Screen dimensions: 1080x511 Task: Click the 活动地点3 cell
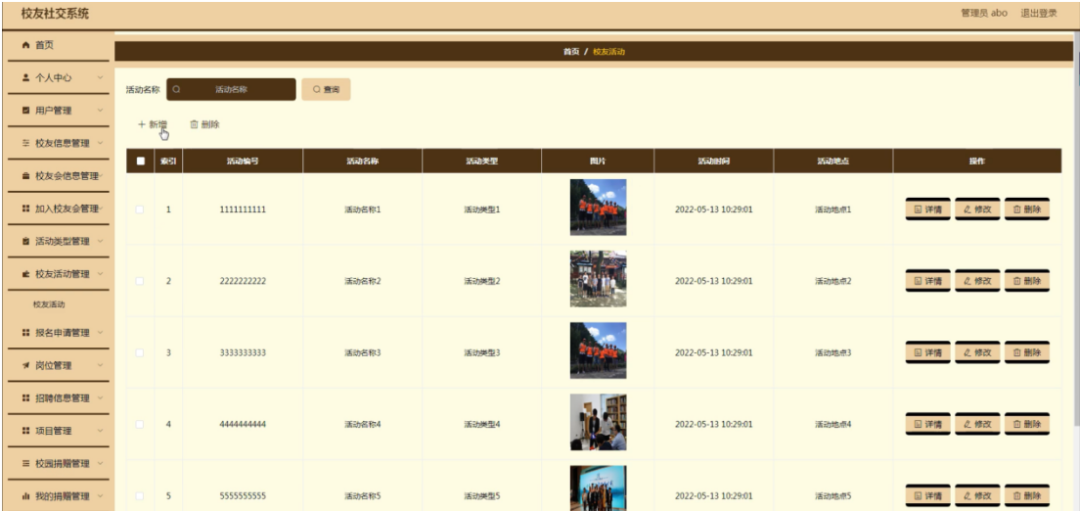click(833, 353)
